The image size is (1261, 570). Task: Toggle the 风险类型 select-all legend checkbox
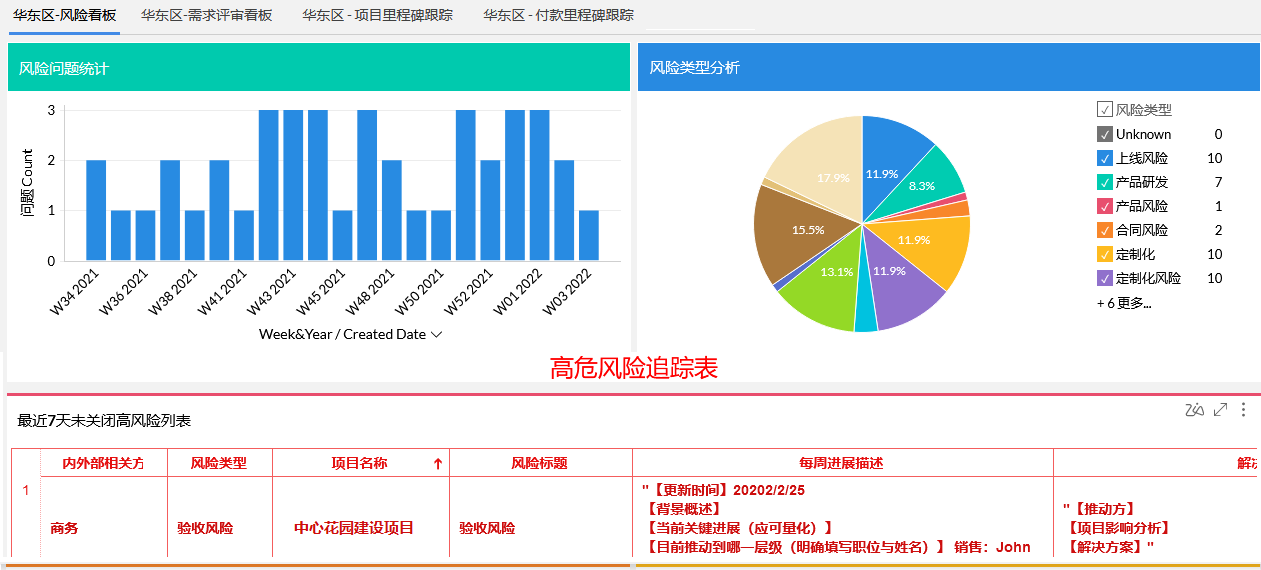click(x=1105, y=110)
